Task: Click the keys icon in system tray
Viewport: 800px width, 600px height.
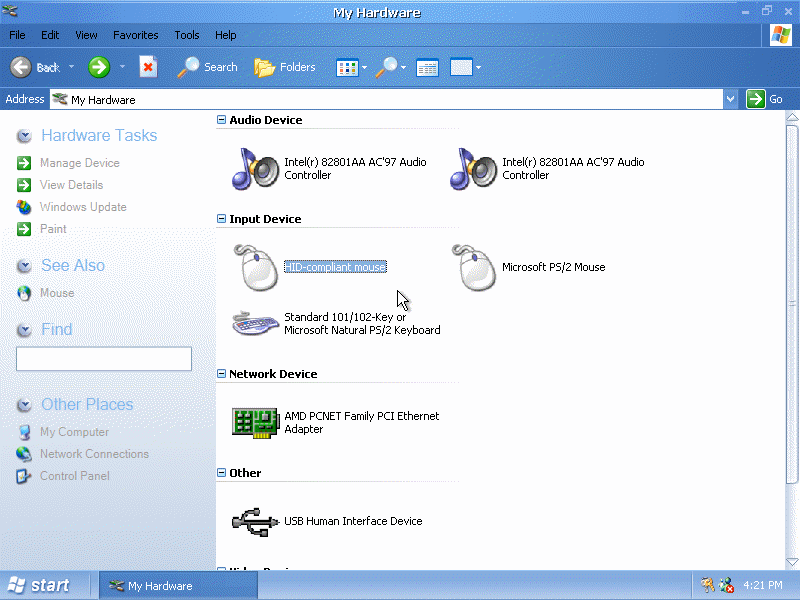Action: click(x=707, y=585)
